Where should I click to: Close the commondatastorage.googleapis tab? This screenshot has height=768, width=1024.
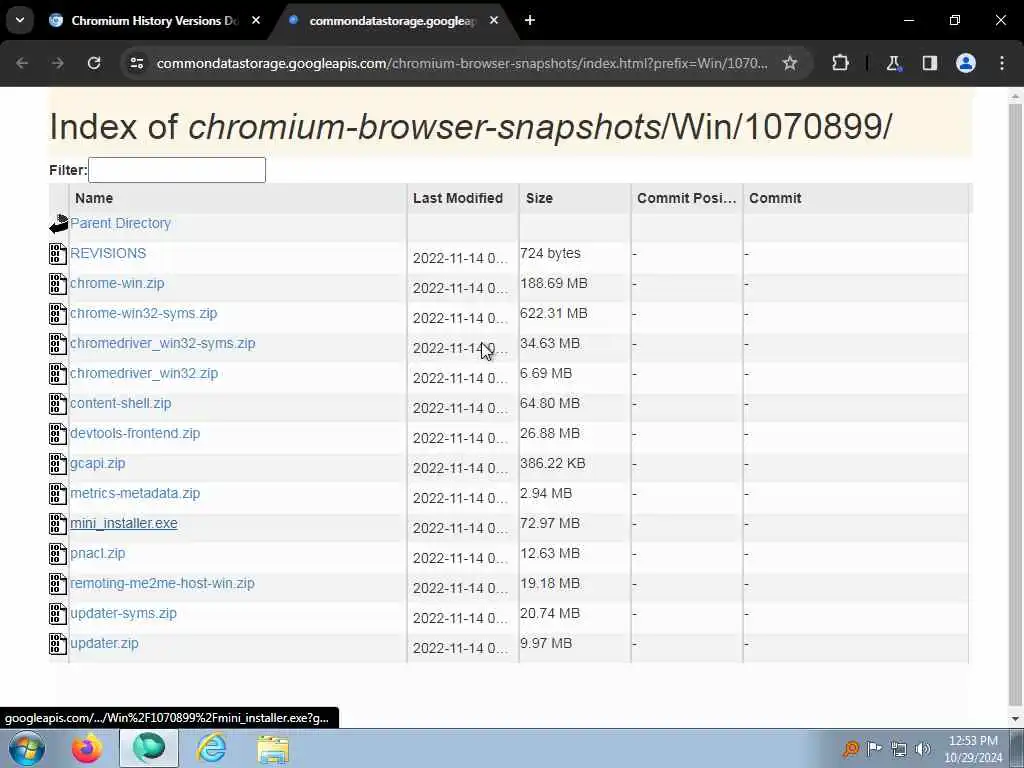[494, 20]
